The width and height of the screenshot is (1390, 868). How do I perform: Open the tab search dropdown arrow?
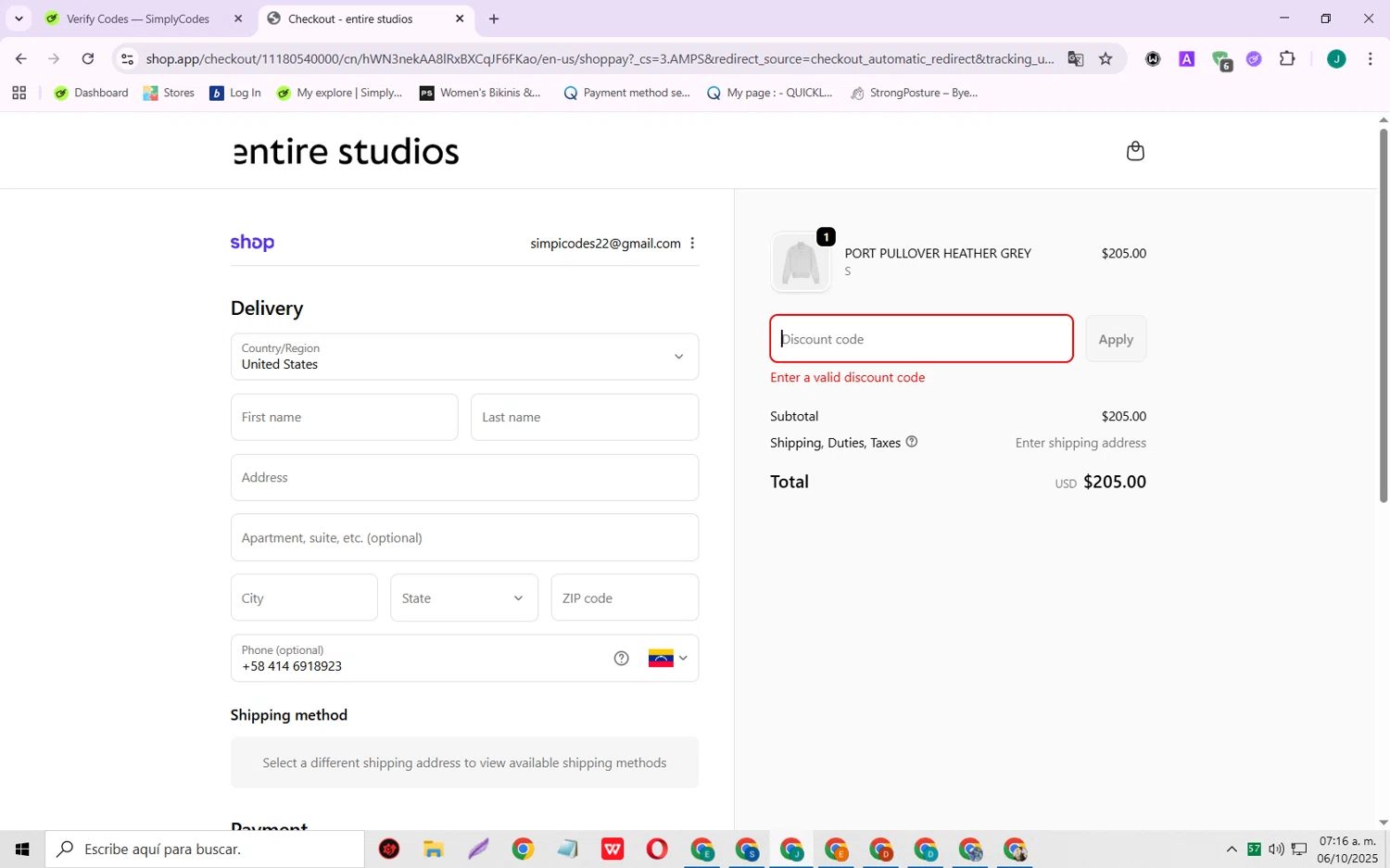click(x=19, y=19)
